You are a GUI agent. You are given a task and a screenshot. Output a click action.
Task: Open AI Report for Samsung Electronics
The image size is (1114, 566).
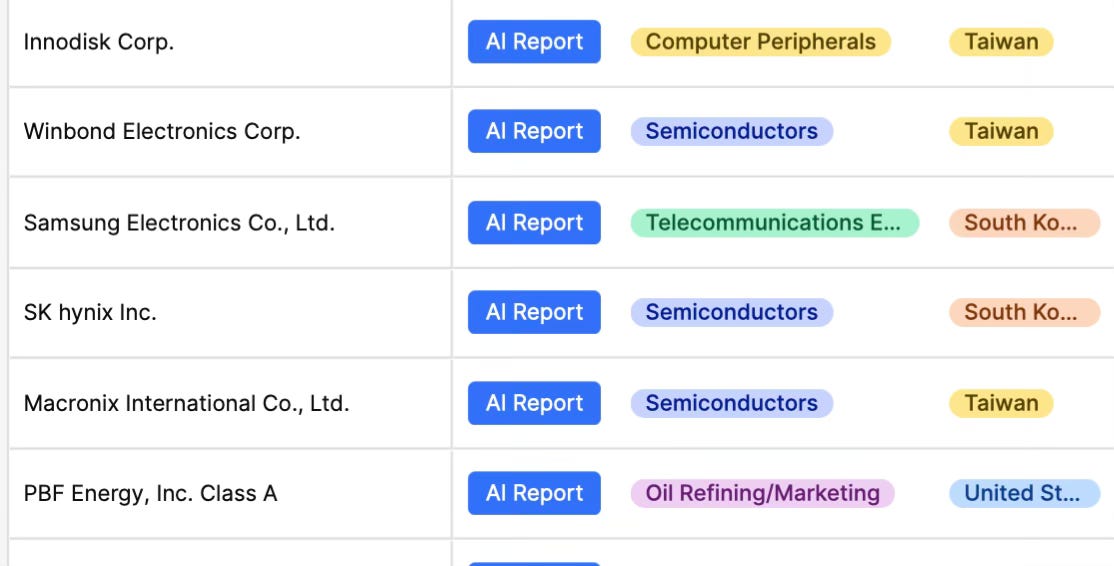pos(534,223)
